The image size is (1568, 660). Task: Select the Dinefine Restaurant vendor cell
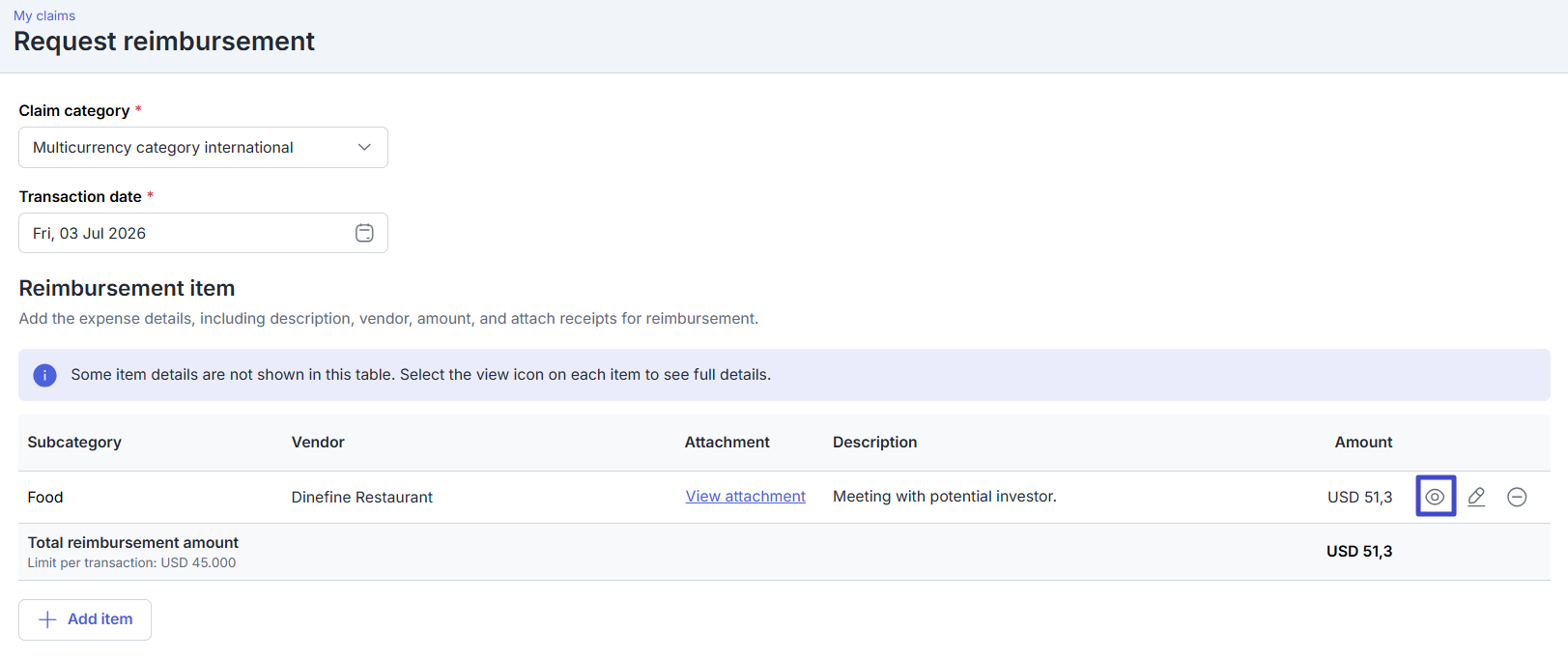361,497
